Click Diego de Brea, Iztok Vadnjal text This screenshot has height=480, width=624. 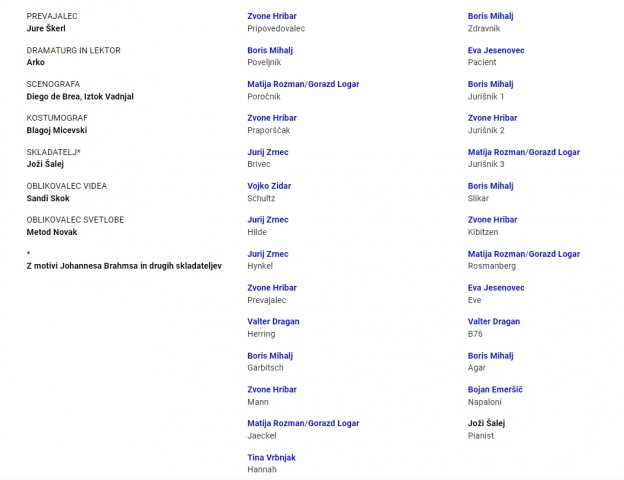pos(80,96)
